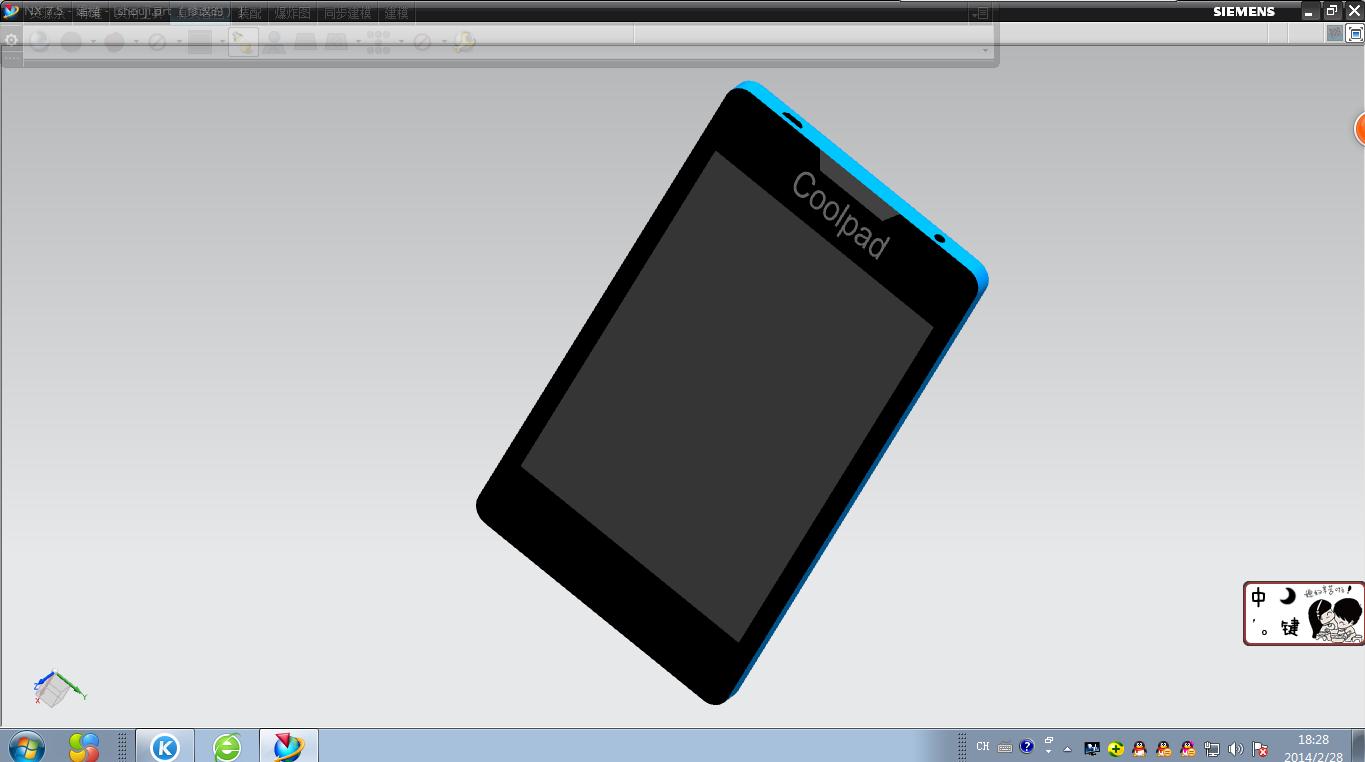Switch to the NX taskbar button
Screen dimensions: 1365x762
(x=289, y=746)
